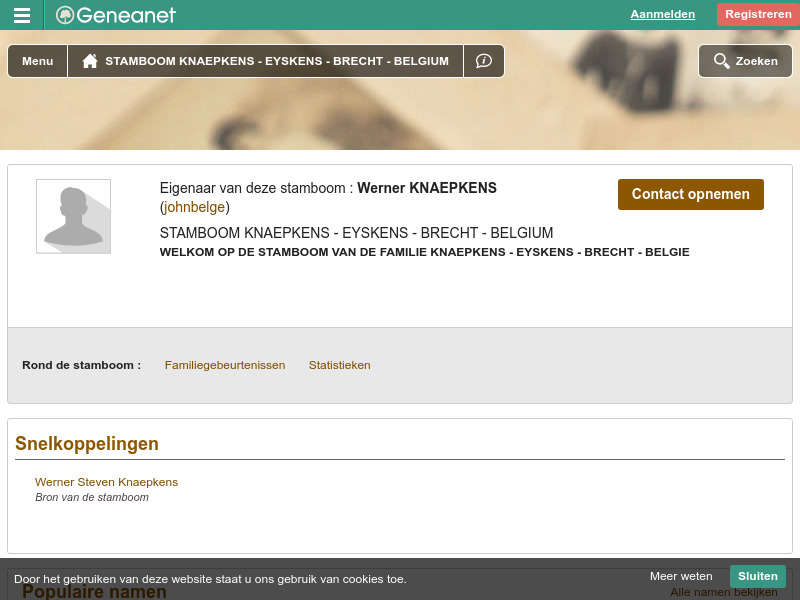
Task: Open the speech bubble help icon
Action: click(483, 60)
